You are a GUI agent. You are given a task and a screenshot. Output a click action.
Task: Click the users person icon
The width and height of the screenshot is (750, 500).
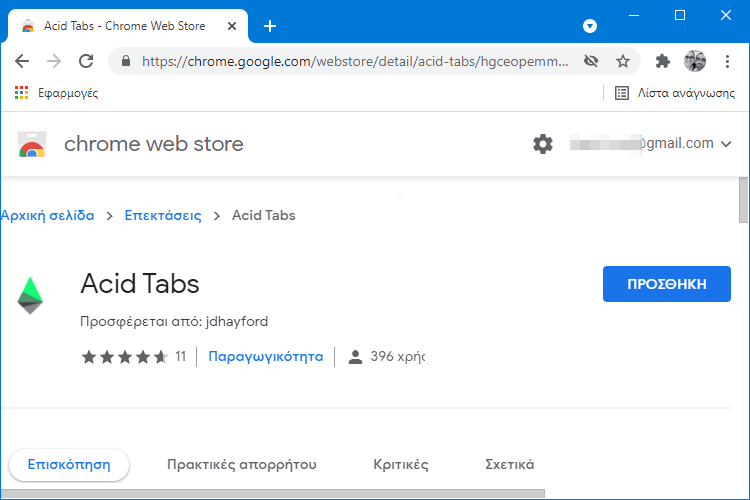coord(355,357)
